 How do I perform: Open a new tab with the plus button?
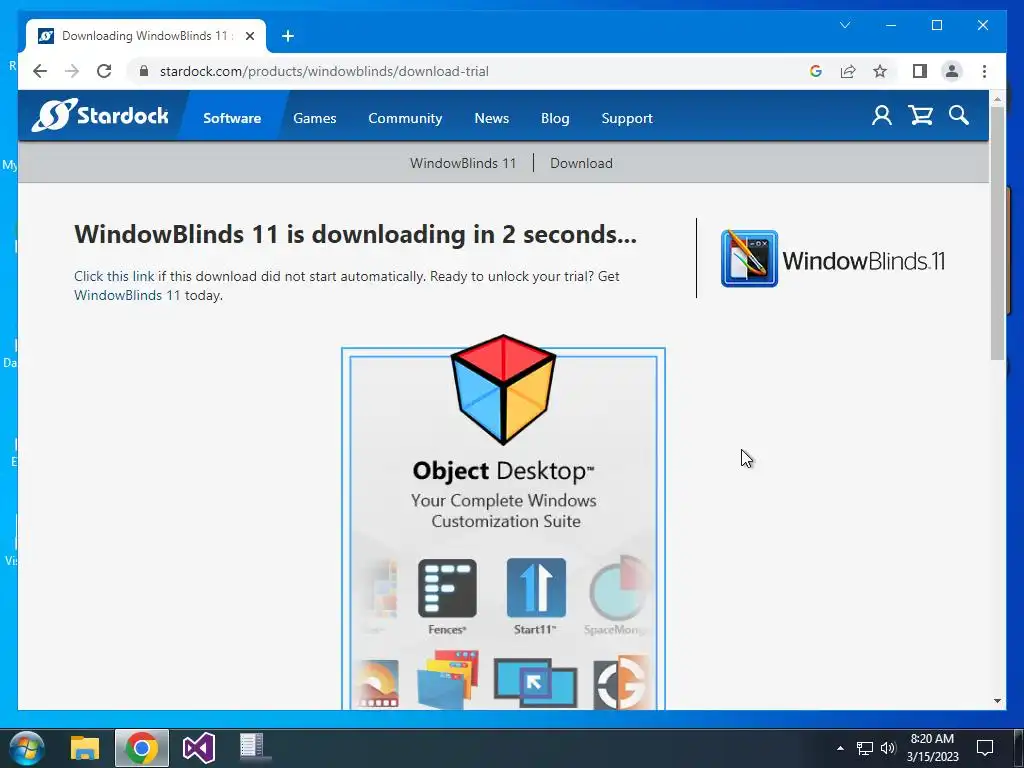[x=288, y=36]
